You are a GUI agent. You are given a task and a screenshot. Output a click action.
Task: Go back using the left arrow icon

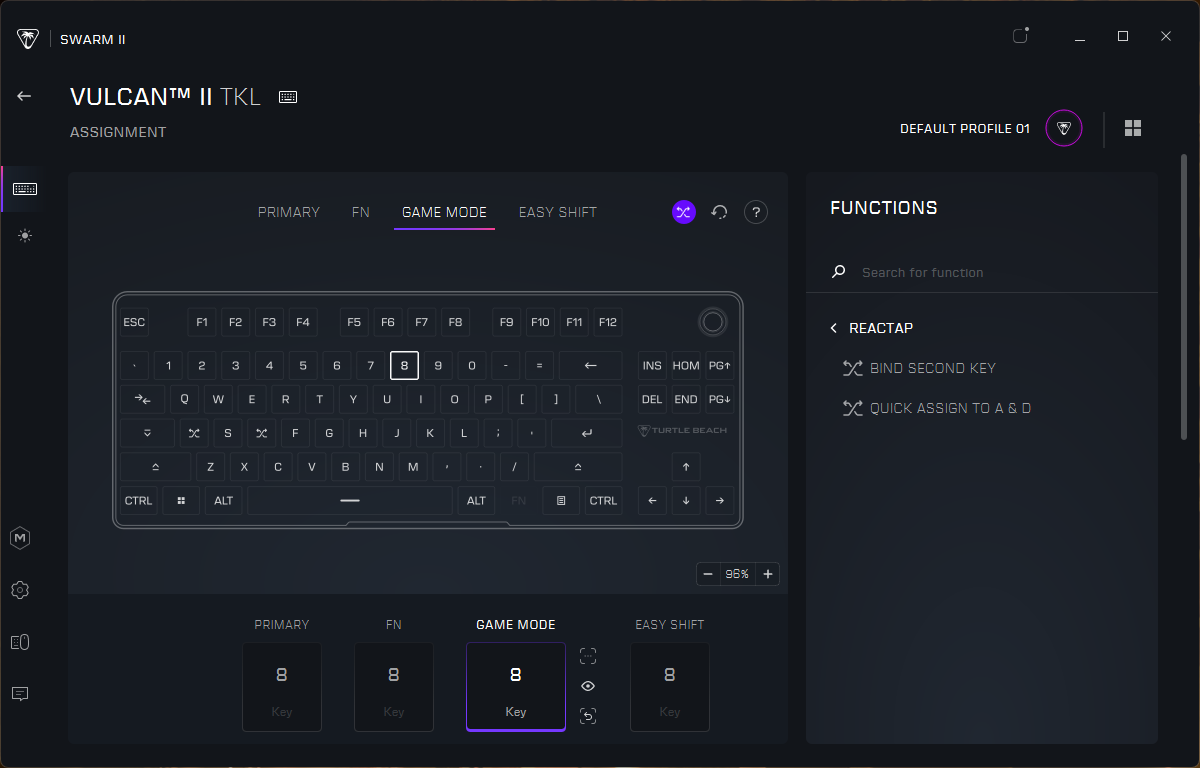[24, 96]
